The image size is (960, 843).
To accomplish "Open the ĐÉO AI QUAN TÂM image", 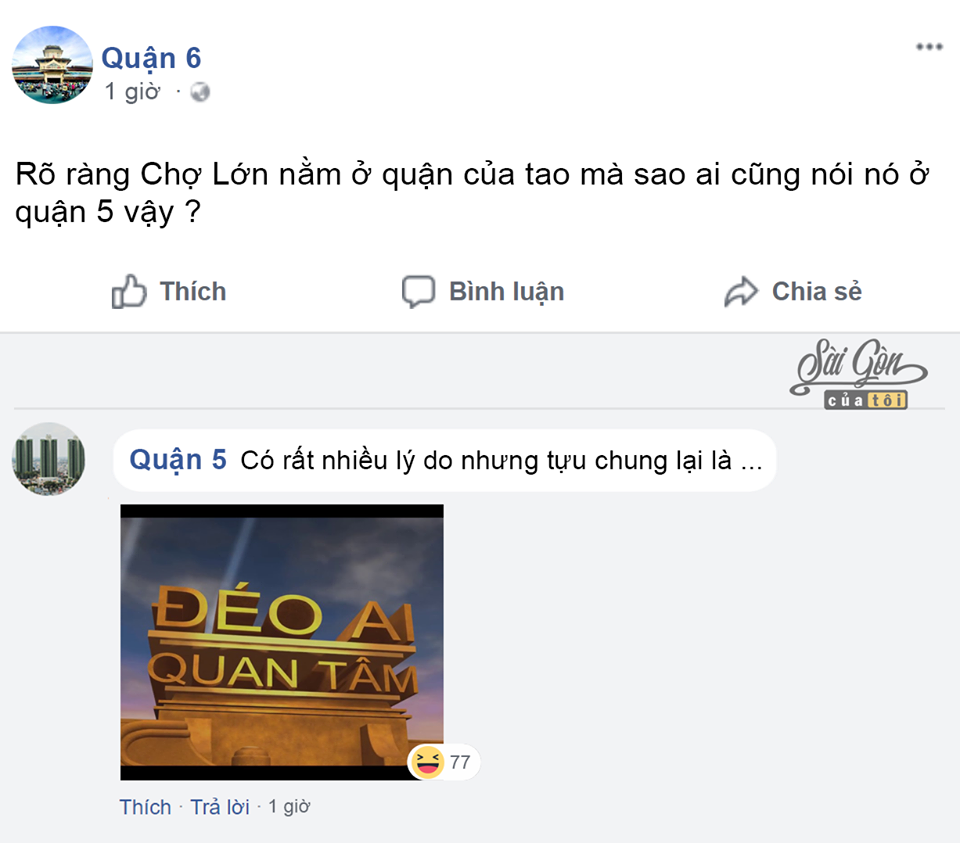I will 282,642.
